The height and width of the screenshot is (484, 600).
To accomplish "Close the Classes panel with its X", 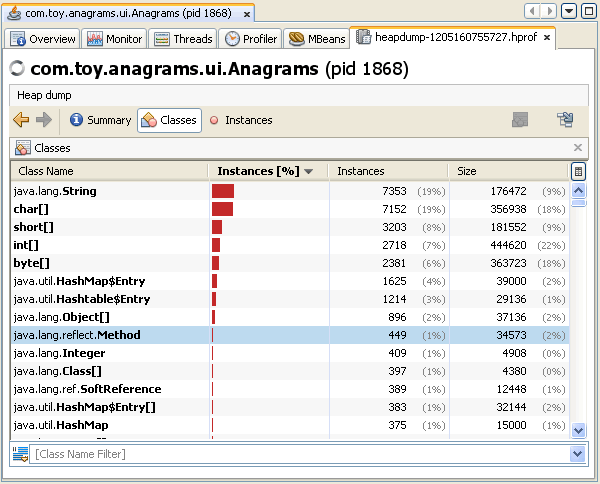I will pos(577,147).
